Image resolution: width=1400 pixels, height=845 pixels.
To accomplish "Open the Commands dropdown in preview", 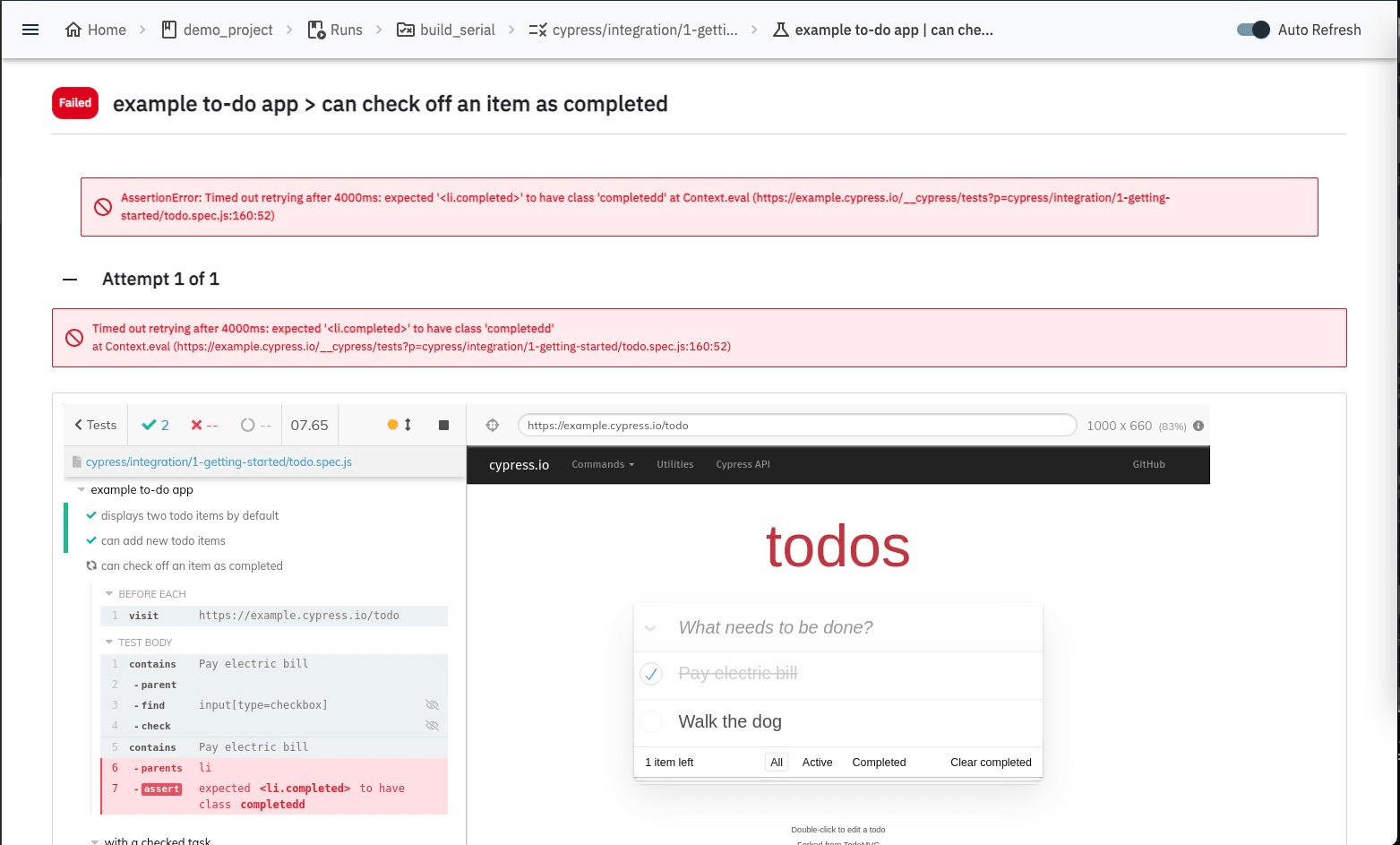I will tap(603, 464).
